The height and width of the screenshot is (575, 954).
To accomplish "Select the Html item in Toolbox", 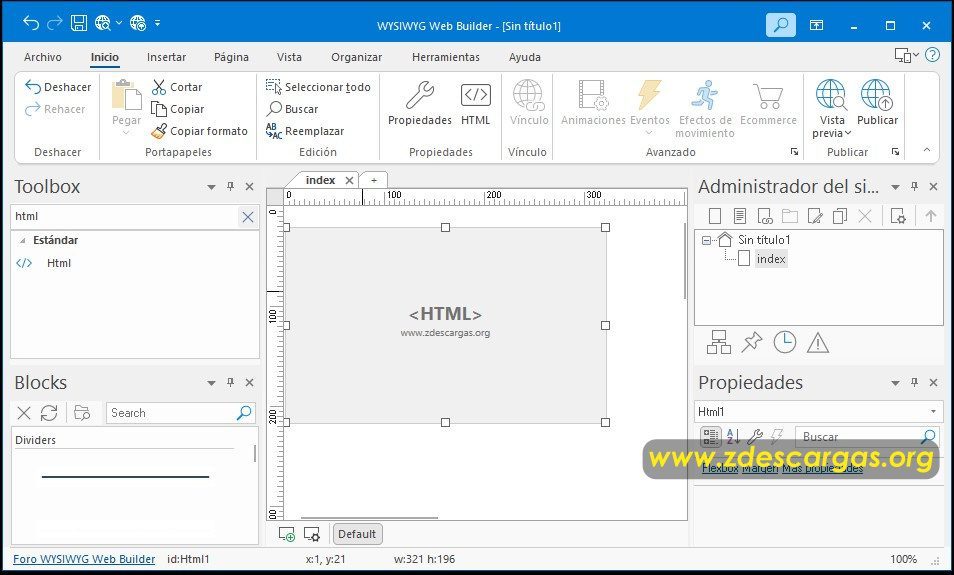I will pyautogui.click(x=58, y=263).
